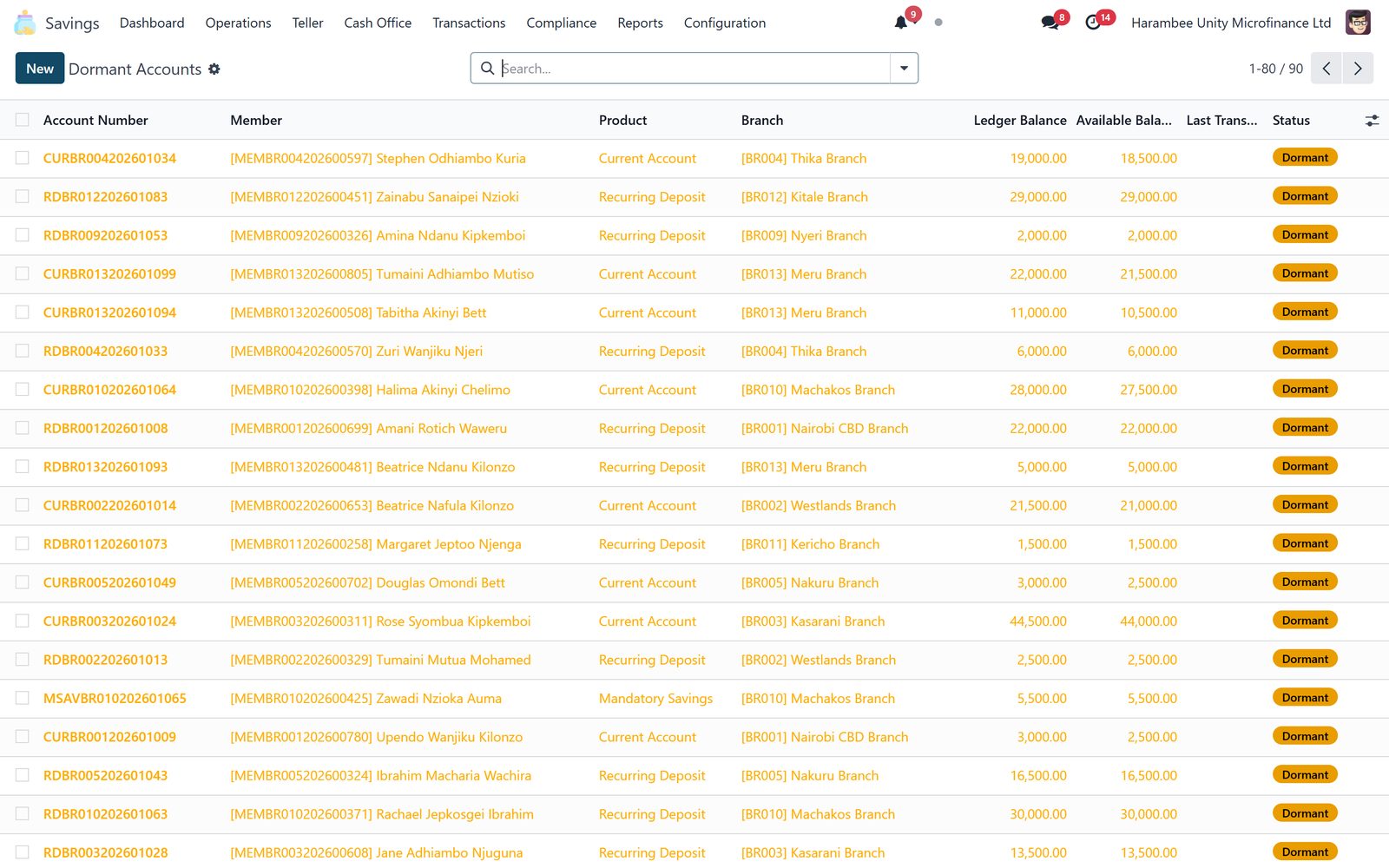Click Mandatory Savings product cell
The width and height of the screenshot is (1389, 868).
655,699
